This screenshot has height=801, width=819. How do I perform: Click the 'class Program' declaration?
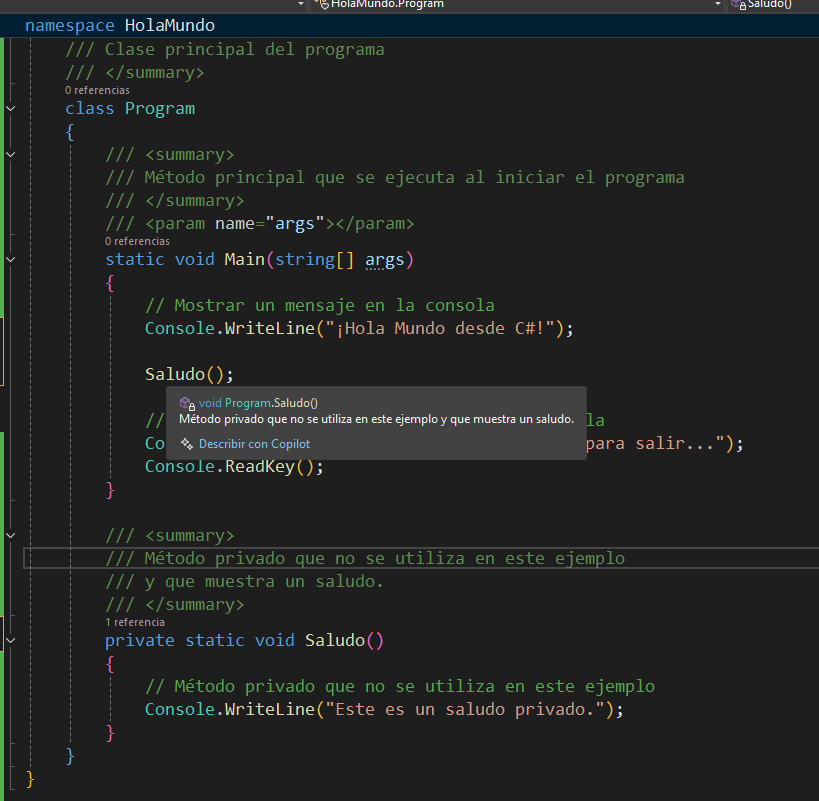pos(130,109)
